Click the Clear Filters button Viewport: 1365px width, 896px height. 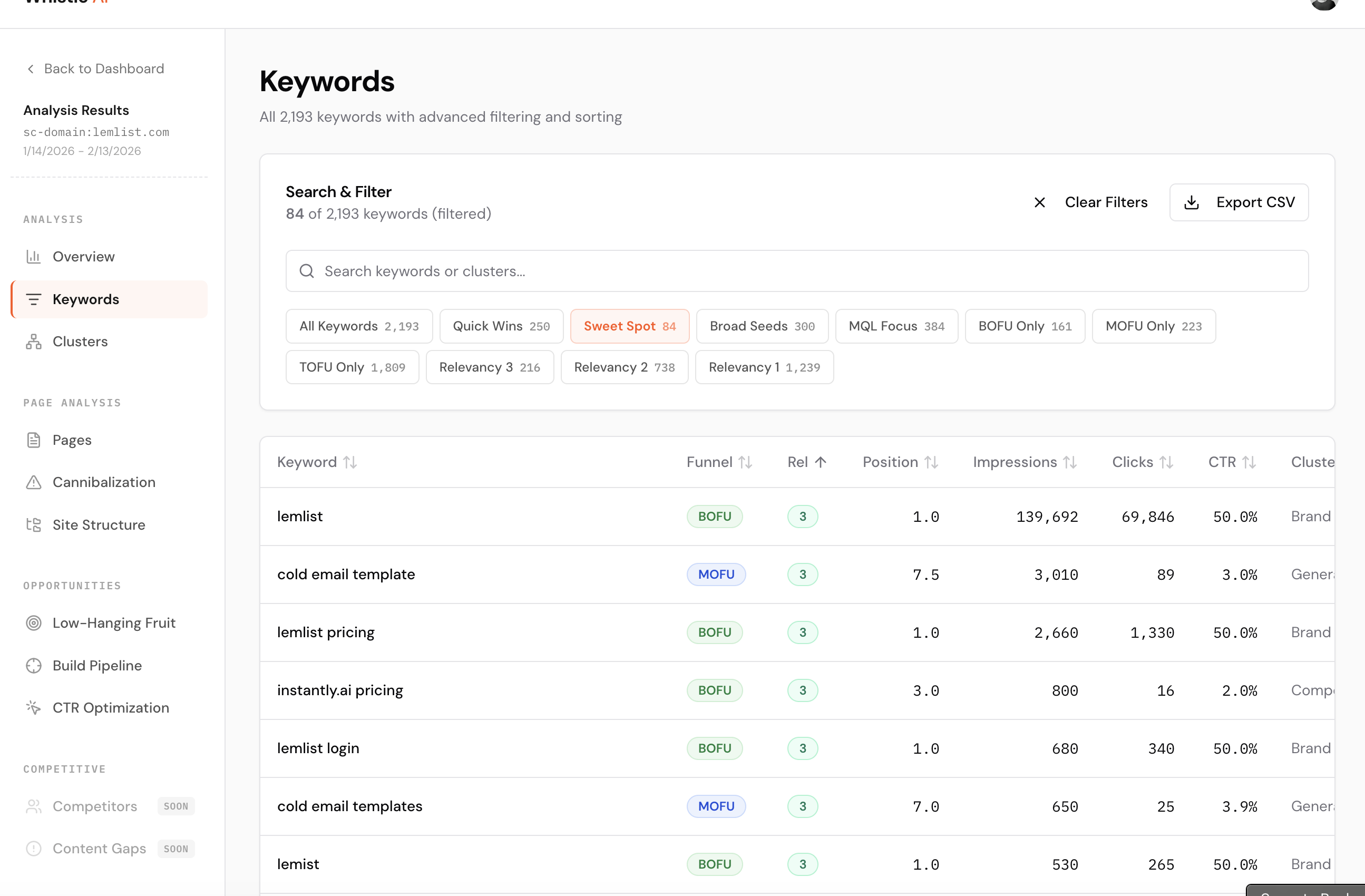click(1106, 202)
